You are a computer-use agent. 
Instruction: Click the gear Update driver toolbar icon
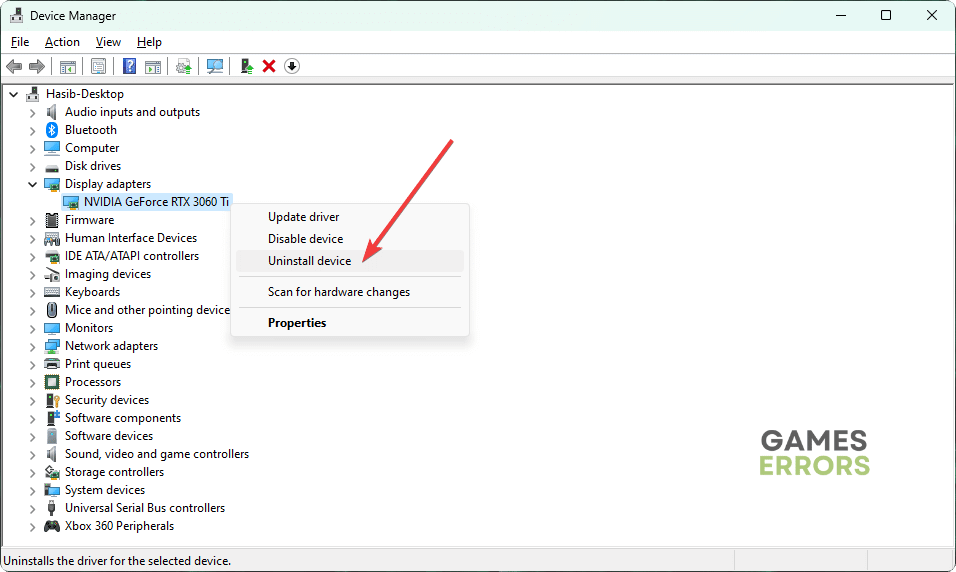184,66
